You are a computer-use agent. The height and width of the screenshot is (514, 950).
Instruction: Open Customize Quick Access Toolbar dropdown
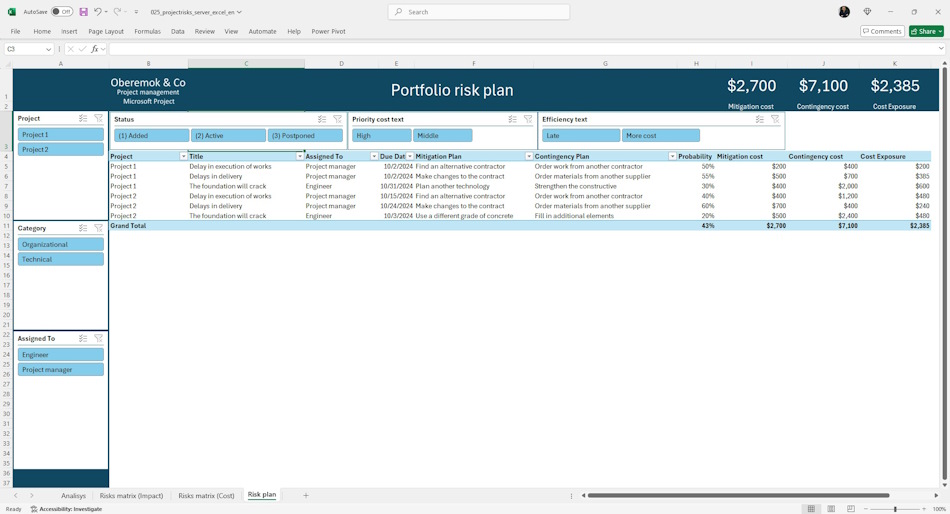point(136,12)
